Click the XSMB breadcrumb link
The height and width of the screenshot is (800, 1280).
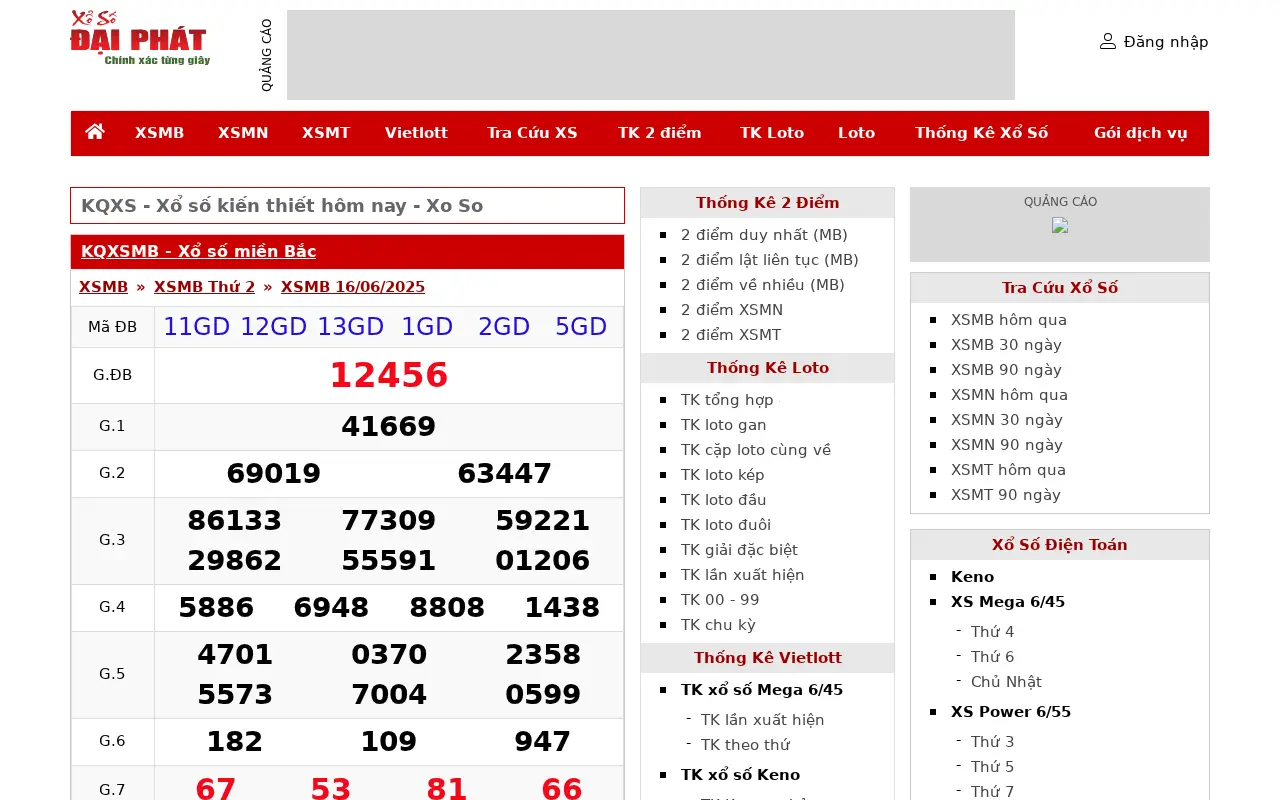(103, 287)
